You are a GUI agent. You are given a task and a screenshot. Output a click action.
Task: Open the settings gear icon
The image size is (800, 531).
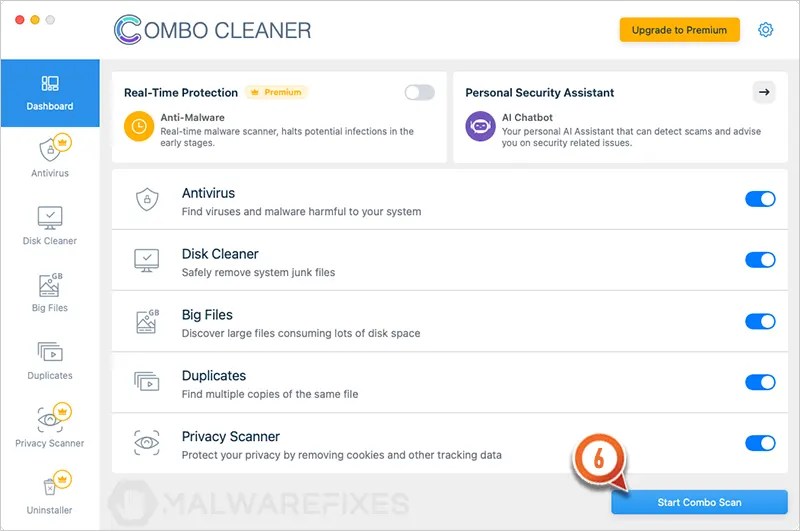point(765,30)
